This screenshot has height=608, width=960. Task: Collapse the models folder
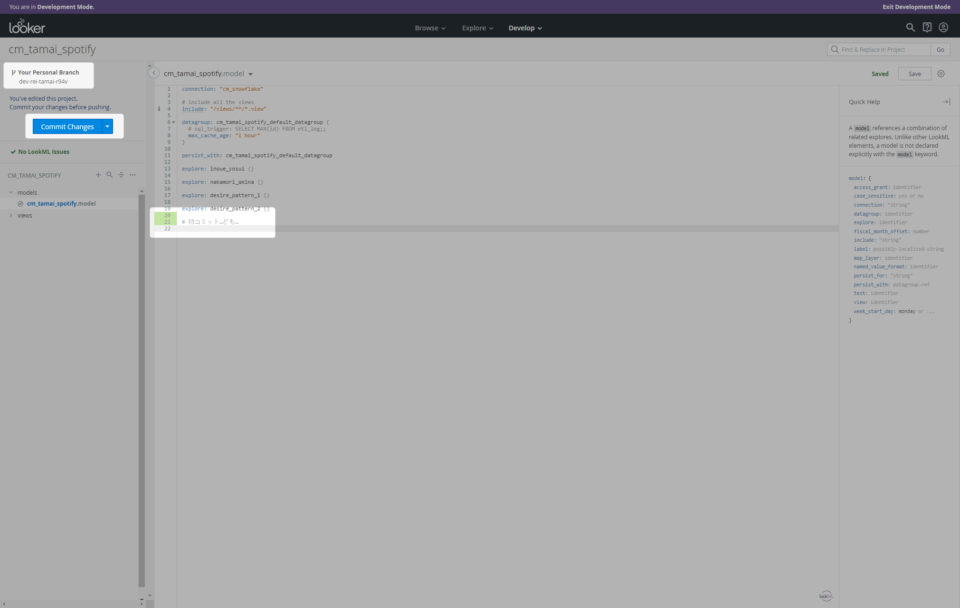[x=9, y=192]
